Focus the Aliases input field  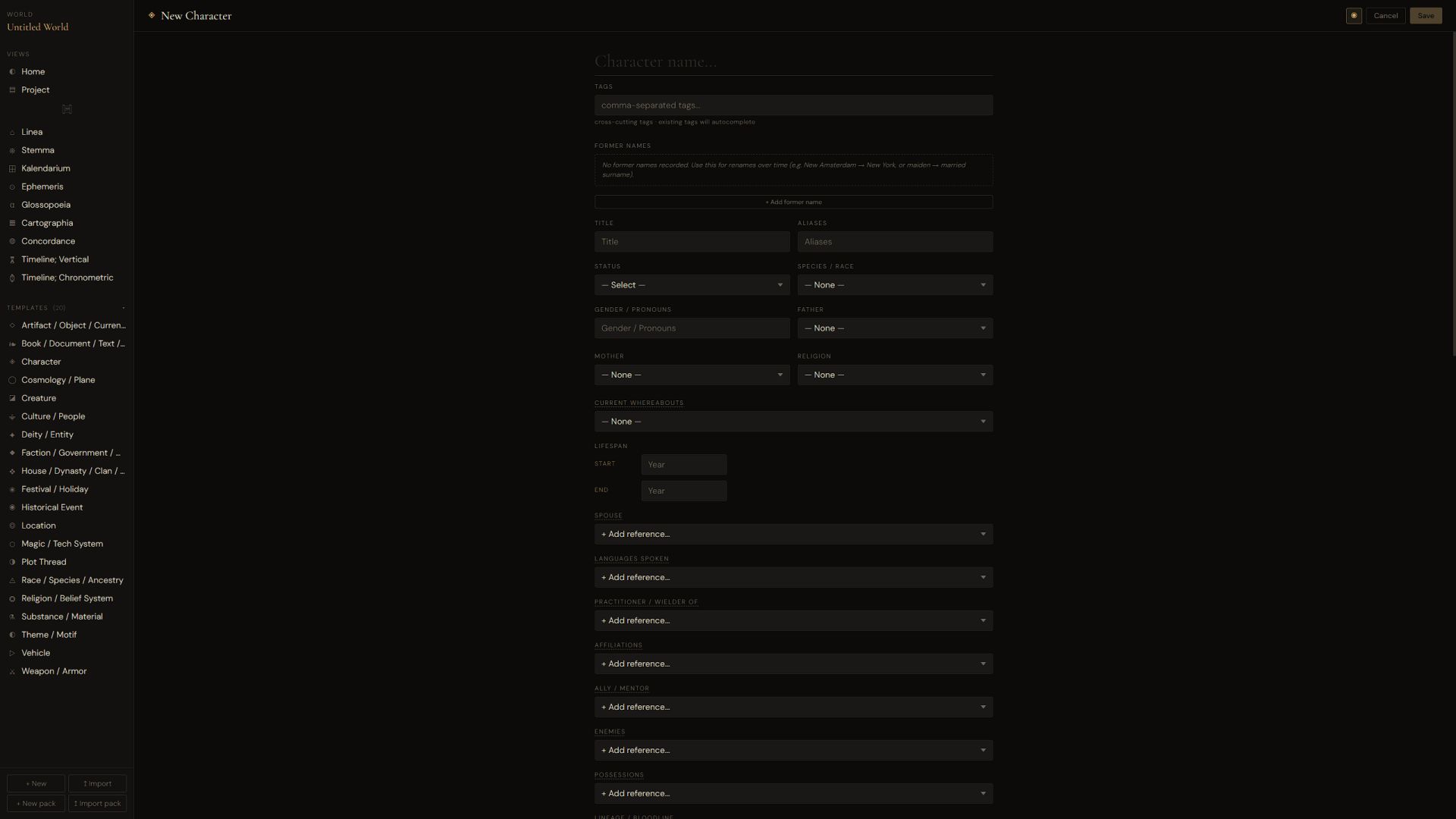(895, 242)
